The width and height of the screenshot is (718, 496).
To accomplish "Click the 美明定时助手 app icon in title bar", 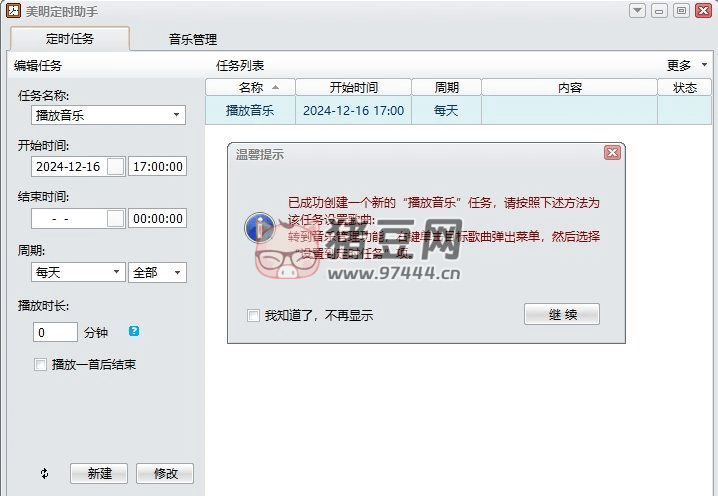I will tap(13, 11).
